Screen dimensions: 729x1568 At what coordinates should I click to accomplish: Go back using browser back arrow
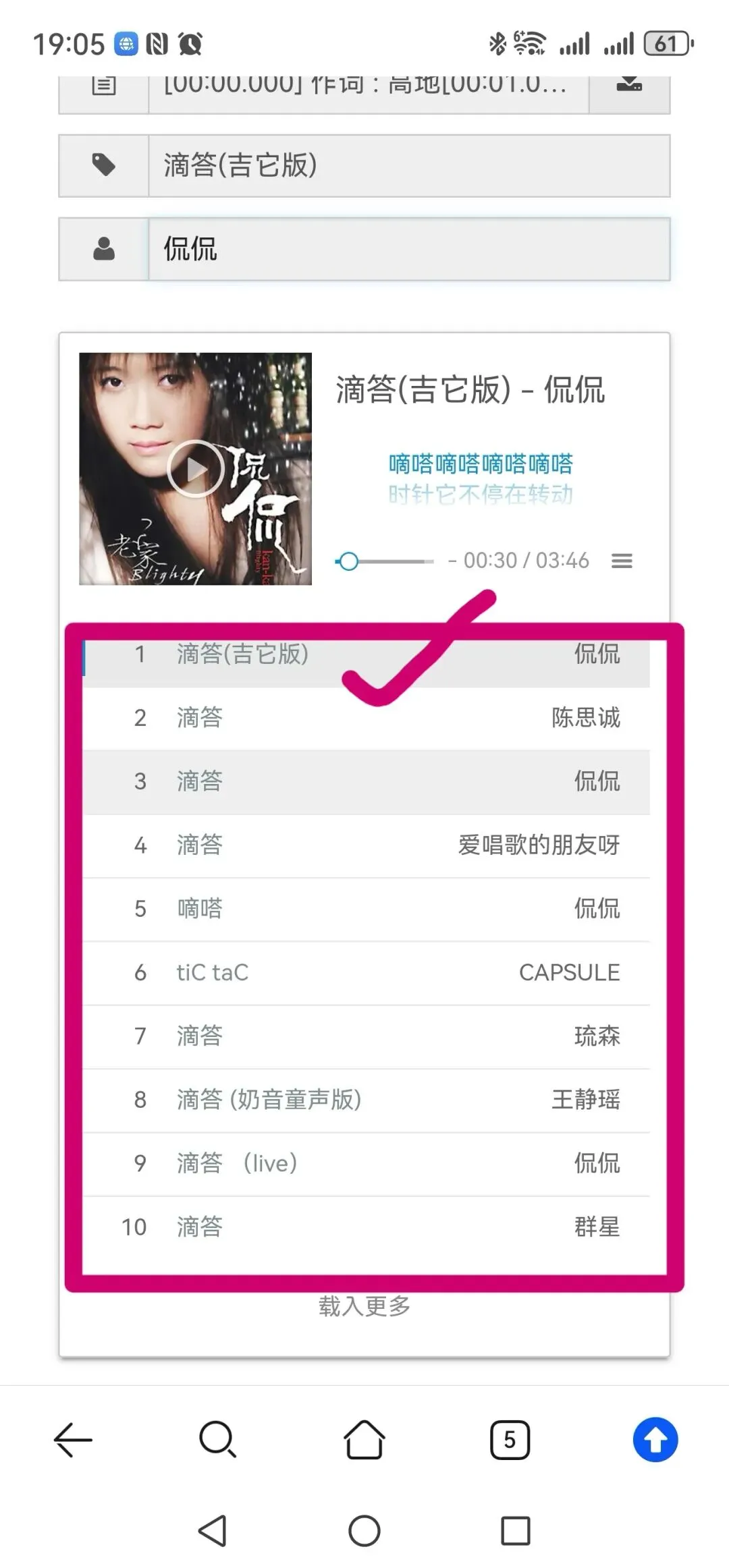click(73, 1440)
